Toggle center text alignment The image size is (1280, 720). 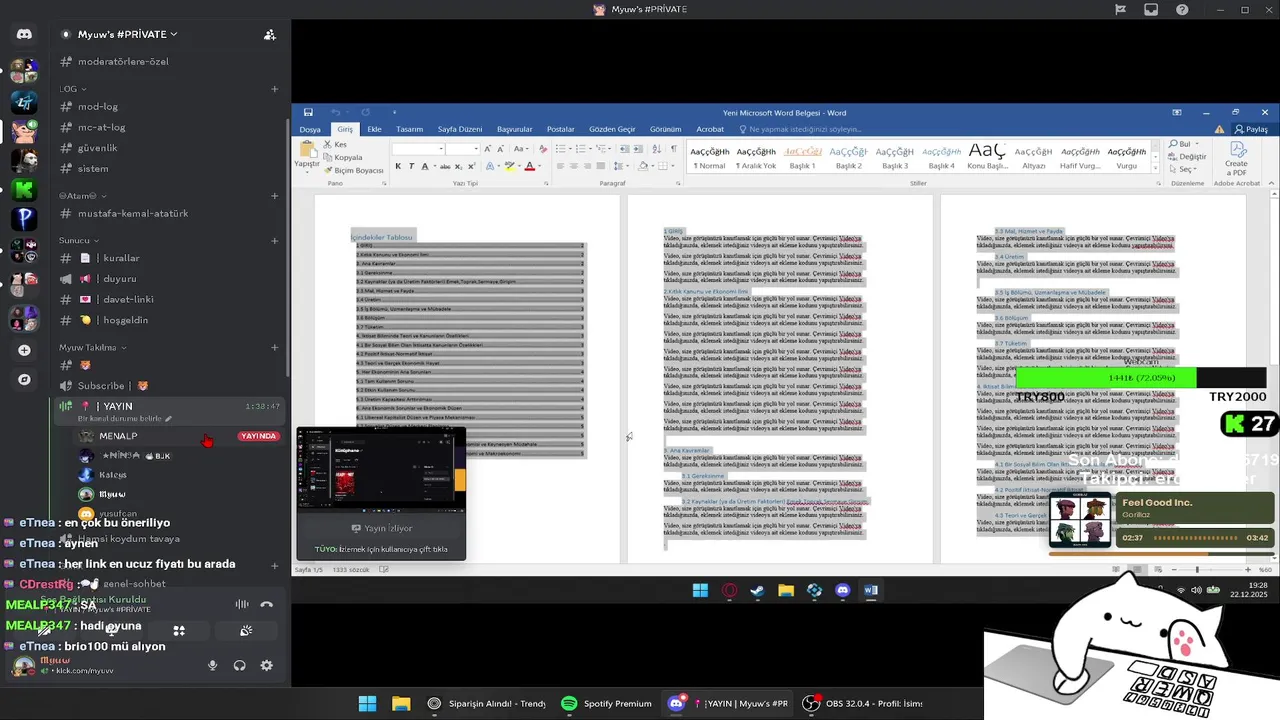tap(574, 166)
